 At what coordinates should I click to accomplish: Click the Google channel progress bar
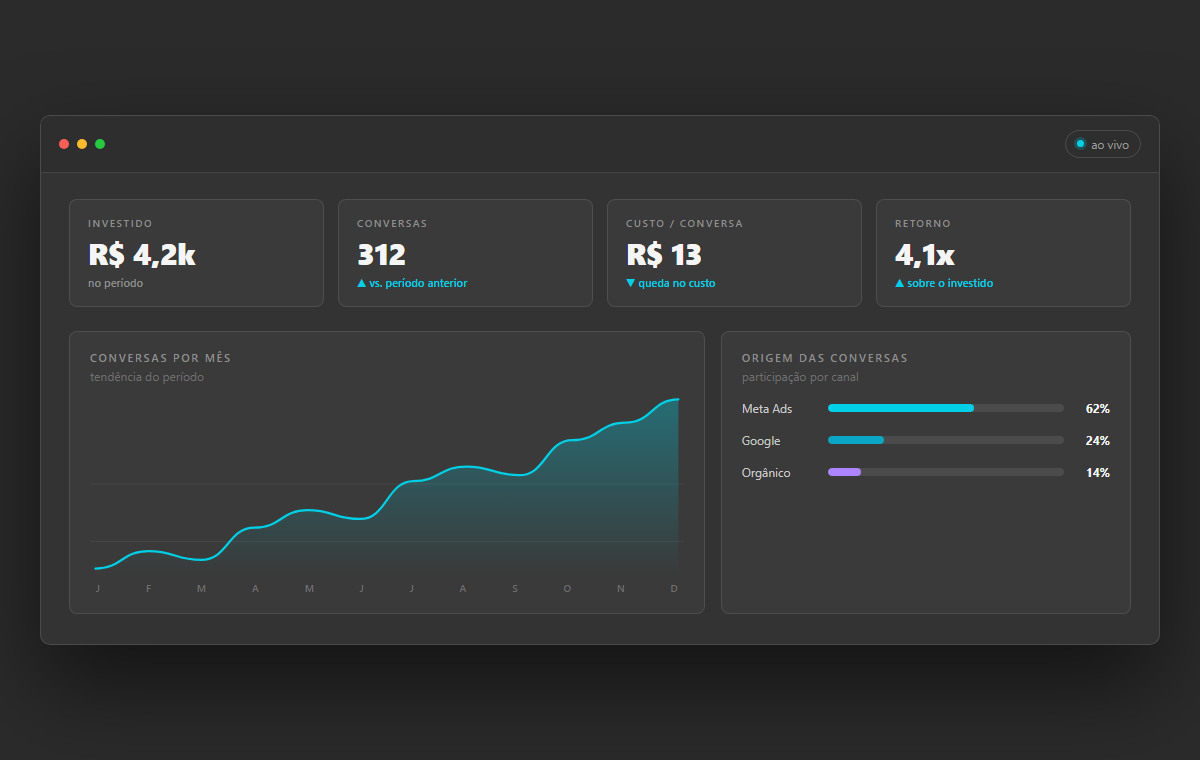(x=946, y=440)
